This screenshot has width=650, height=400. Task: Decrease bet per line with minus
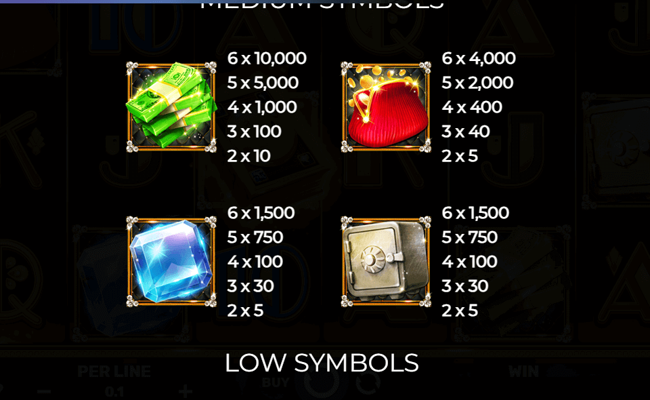44,391
